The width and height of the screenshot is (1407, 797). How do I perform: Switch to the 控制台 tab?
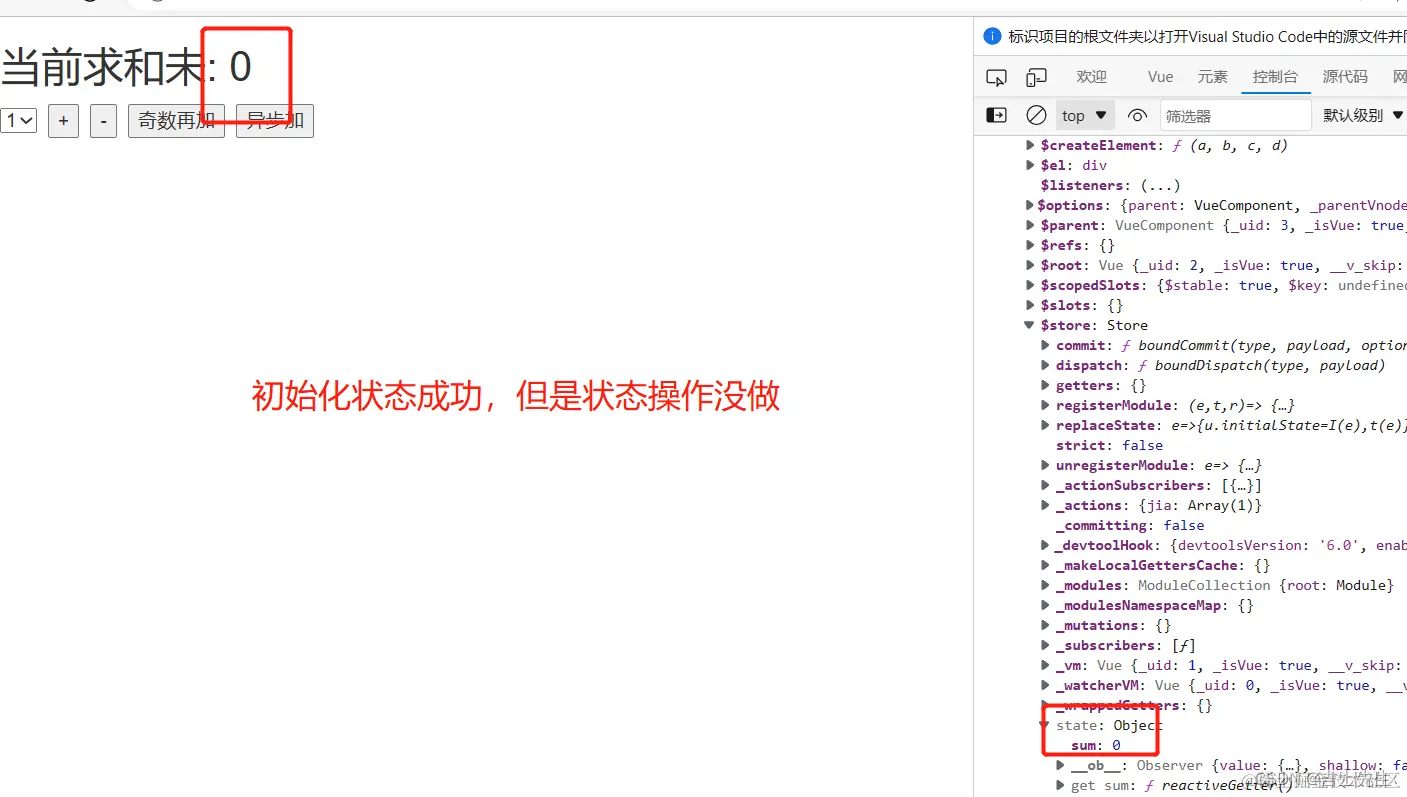[1275, 77]
